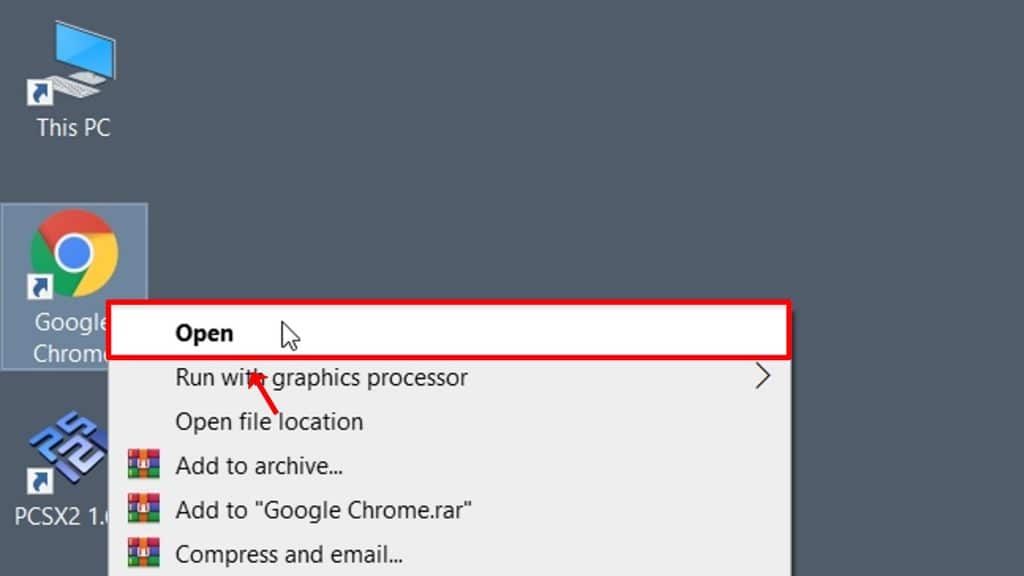1024x576 pixels.
Task: Select Run with graphics processor entry
Action: [x=449, y=377]
